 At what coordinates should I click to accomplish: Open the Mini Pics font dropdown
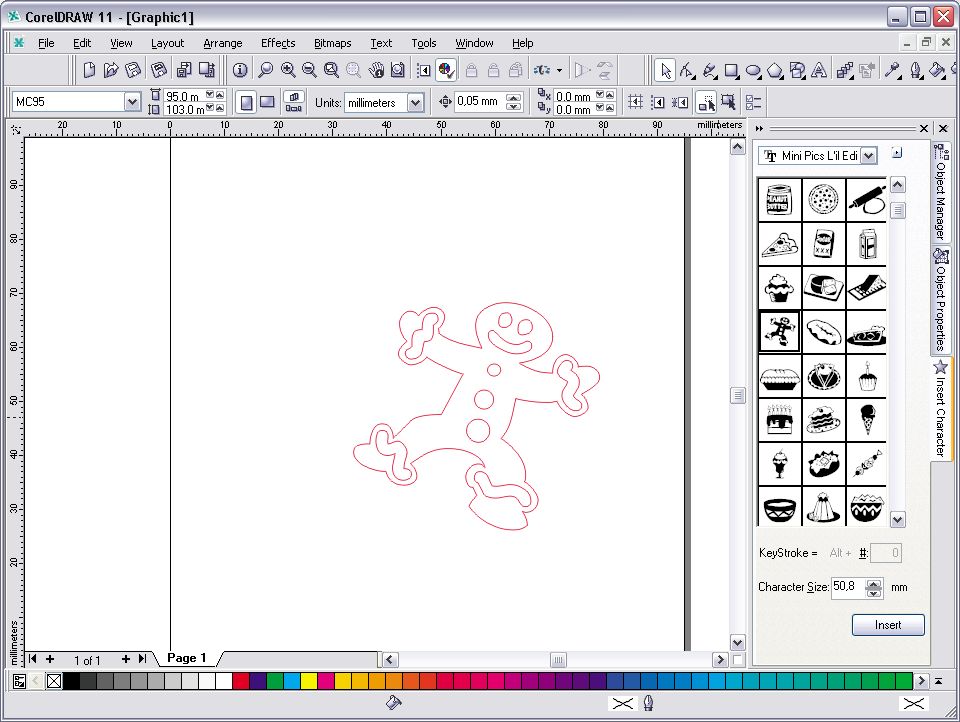869,156
